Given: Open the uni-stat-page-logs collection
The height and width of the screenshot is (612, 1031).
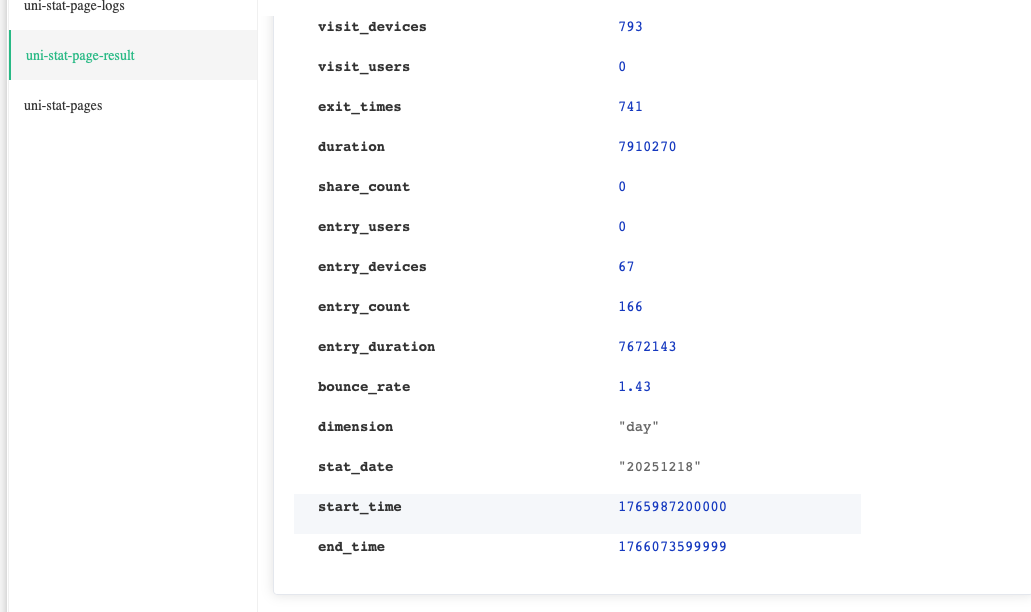Looking at the screenshot, I should (74, 6).
